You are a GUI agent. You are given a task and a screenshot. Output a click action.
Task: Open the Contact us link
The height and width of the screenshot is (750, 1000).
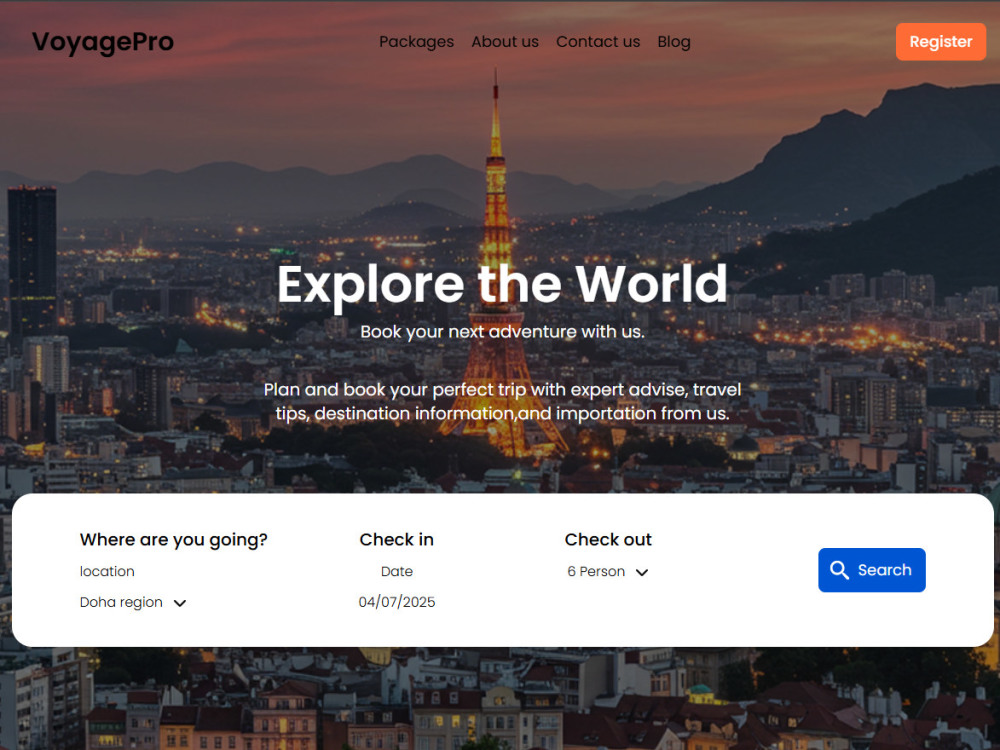click(x=598, y=42)
